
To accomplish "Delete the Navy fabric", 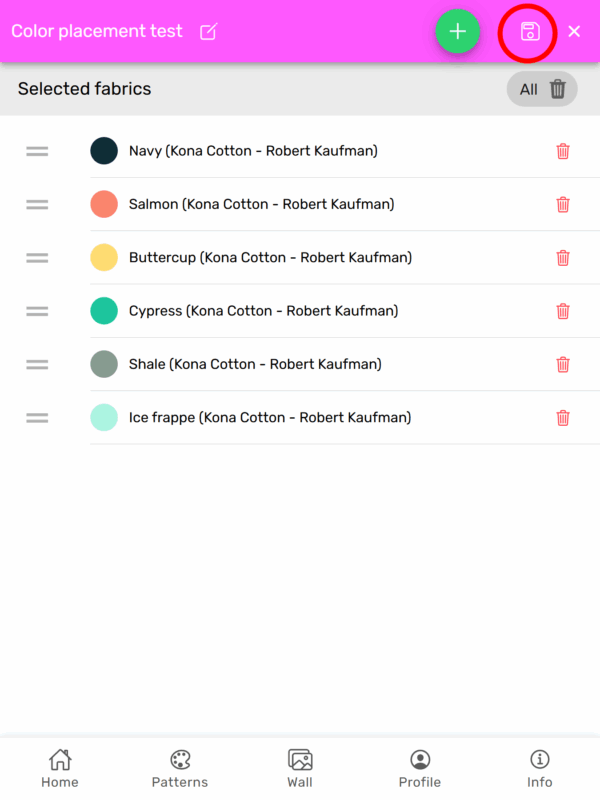I will click(563, 151).
